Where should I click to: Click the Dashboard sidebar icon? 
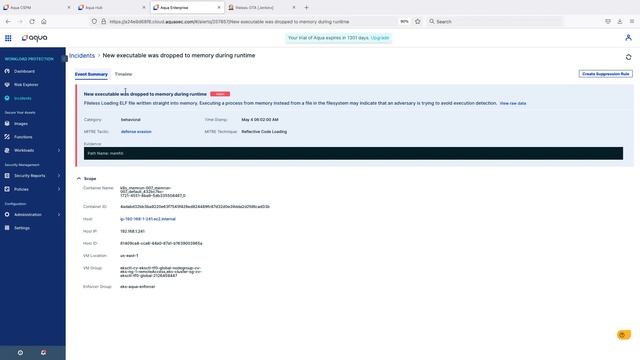pyautogui.click(x=7, y=71)
